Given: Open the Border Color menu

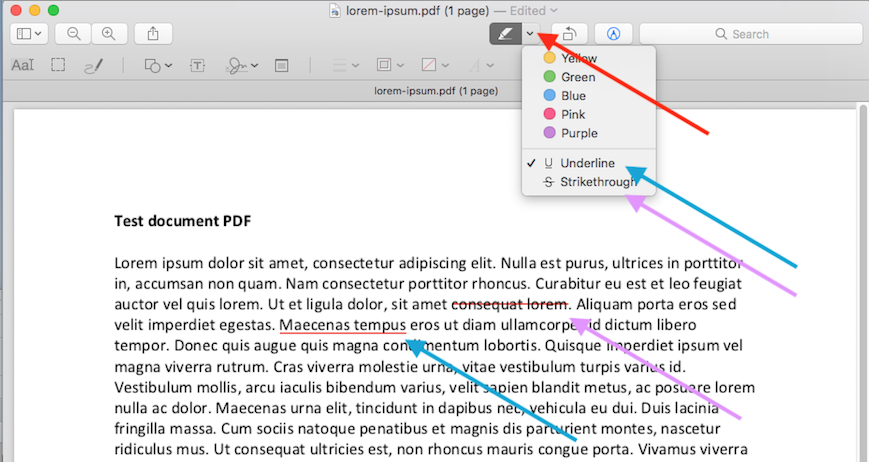Looking at the screenshot, I should (x=390, y=65).
